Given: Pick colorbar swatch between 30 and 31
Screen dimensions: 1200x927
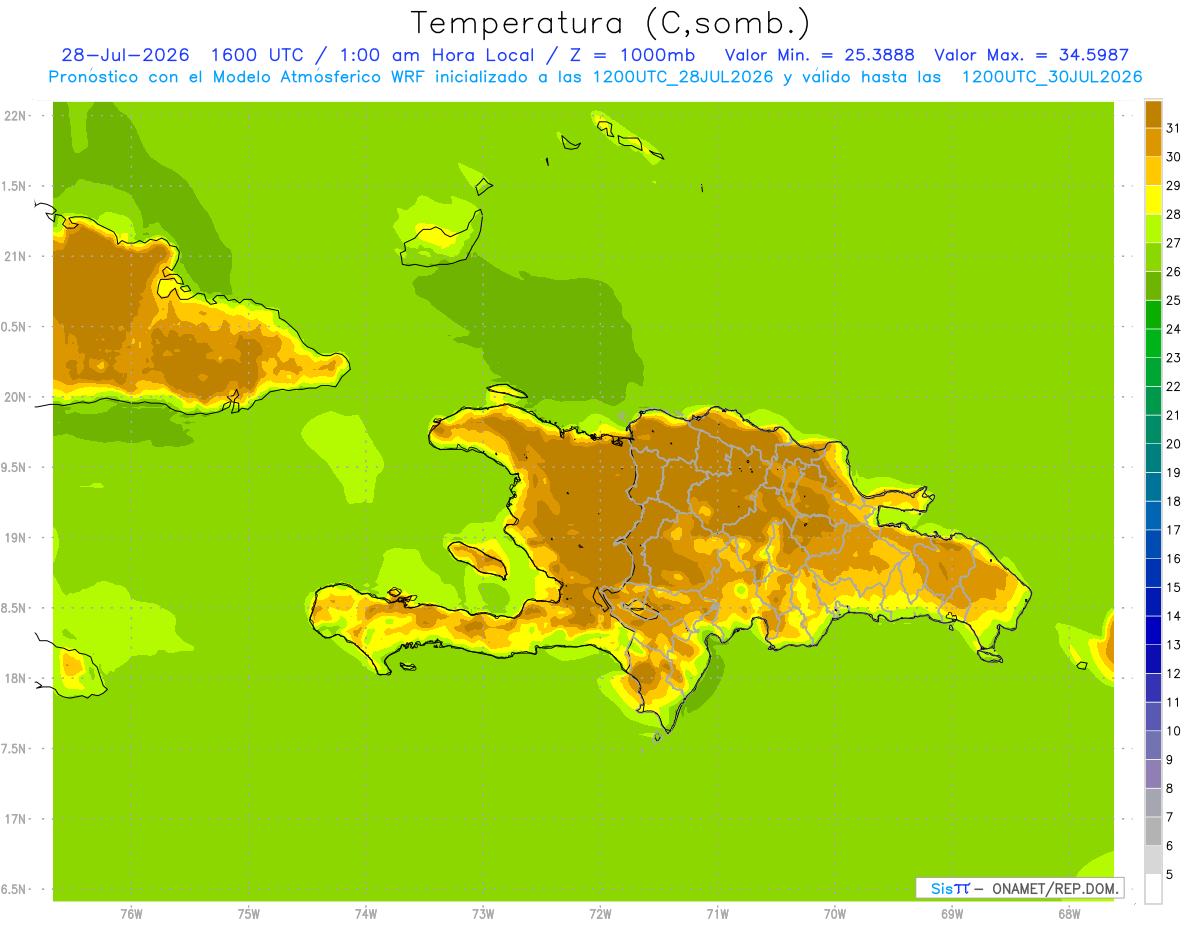Looking at the screenshot, I should click(1153, 142).
